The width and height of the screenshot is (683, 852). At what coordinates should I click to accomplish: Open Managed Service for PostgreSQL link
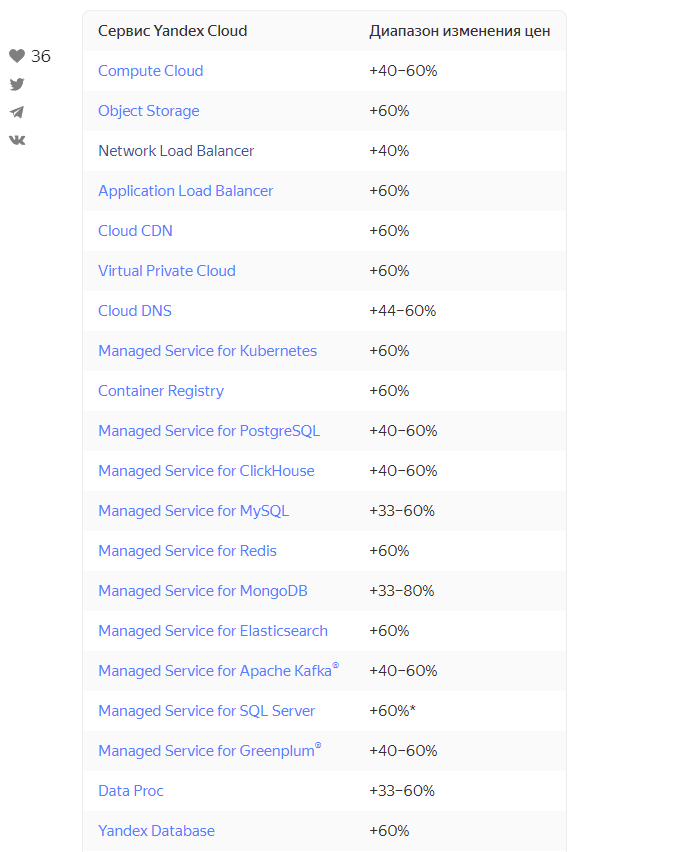coord(209,431)
